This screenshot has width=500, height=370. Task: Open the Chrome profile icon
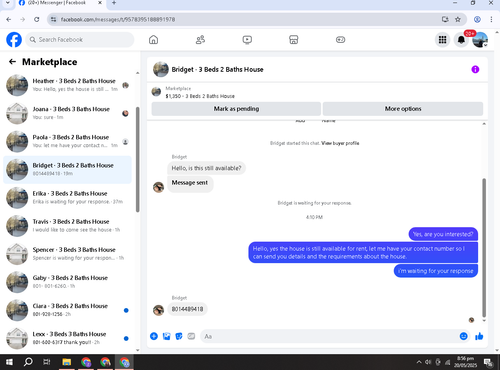coord(477,19)
